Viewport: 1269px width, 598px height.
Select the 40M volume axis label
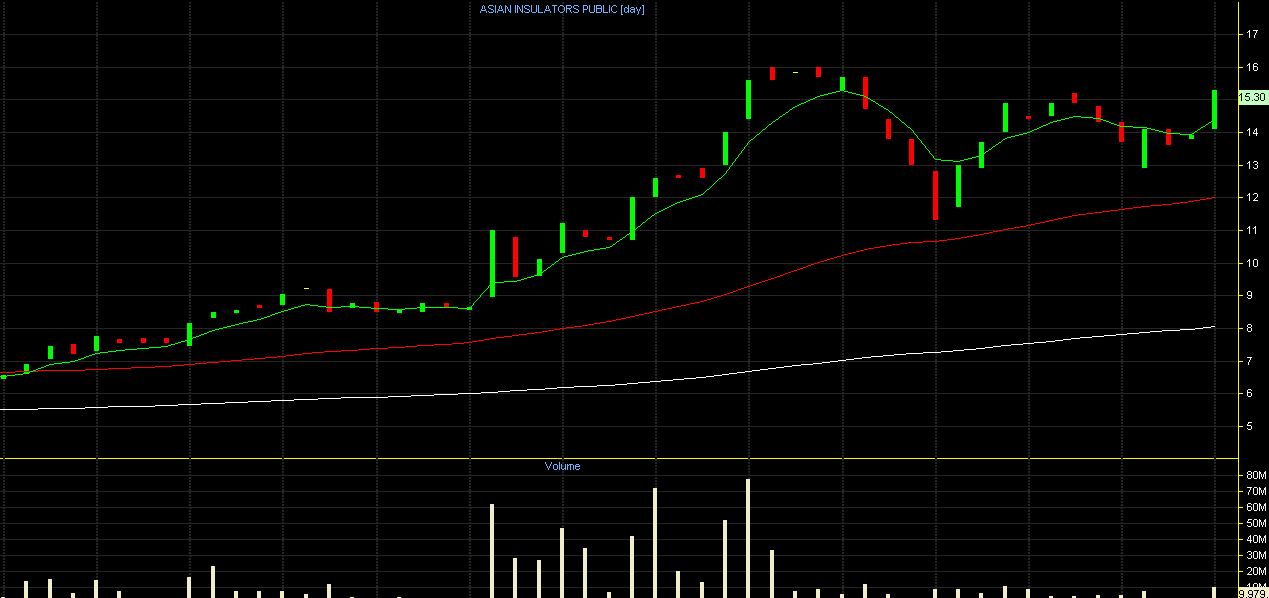(1254, 540)
